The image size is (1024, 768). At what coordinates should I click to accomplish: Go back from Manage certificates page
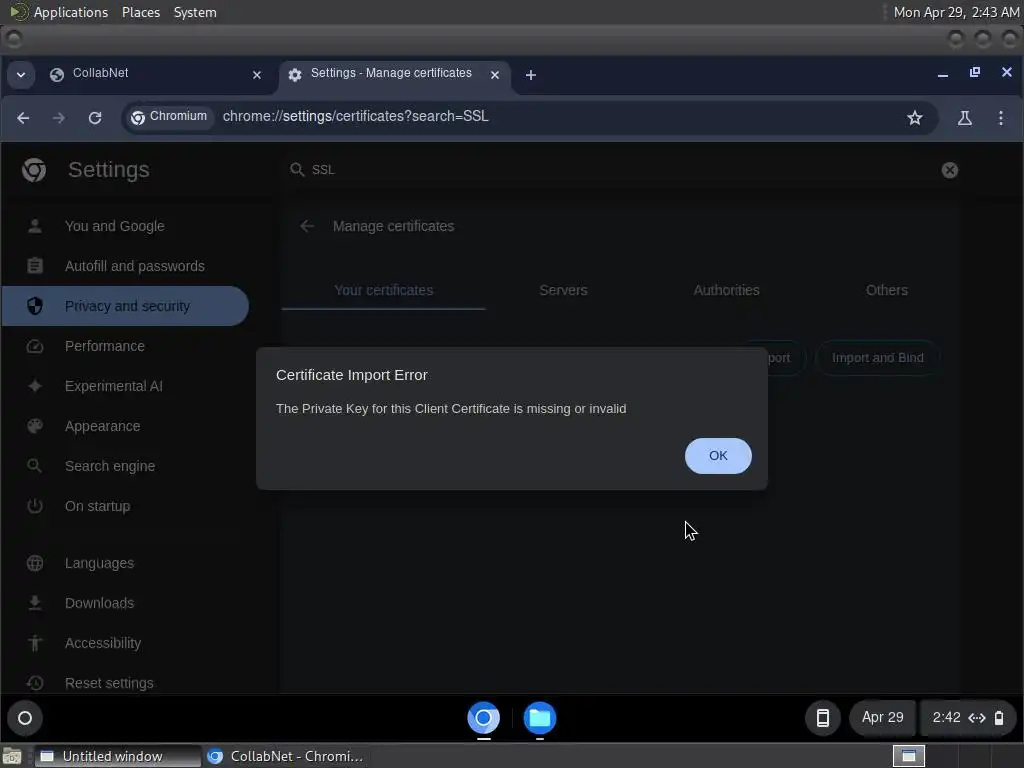tap(307, 226)
